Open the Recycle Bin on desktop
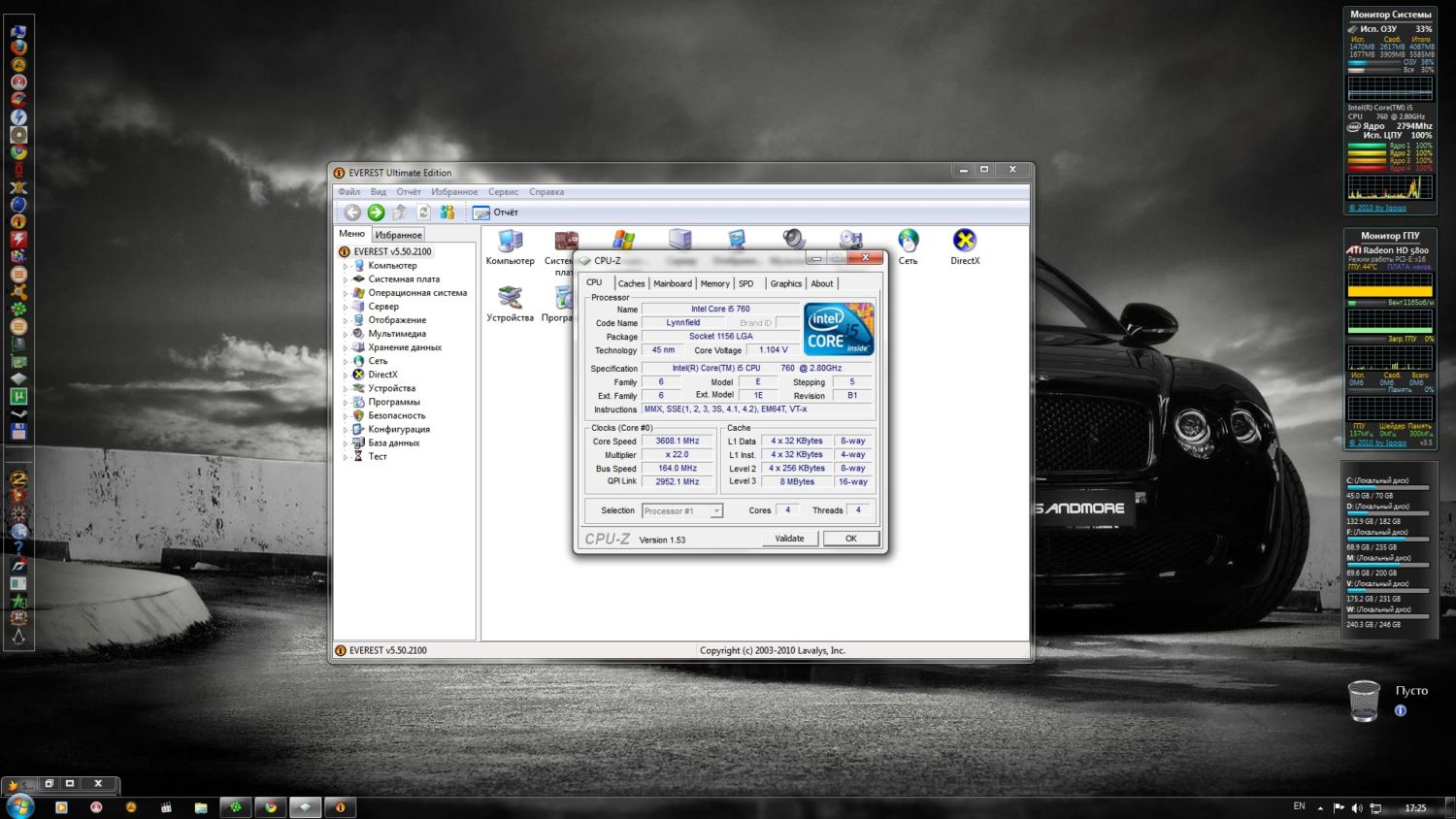Viewport: 1456px width, 819px height. tap(1364, 701)
